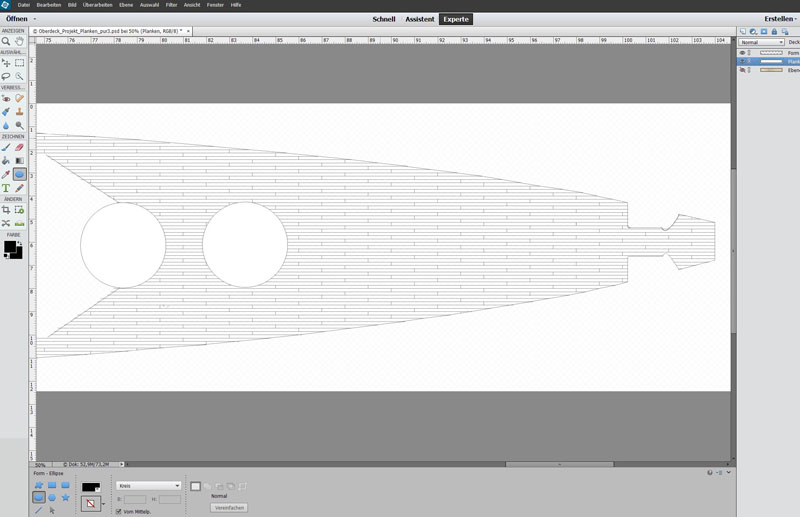Image resolution: width=800 pixels, height=517 pixels.
Task: Expand the 'Erstellen' dropdown
Action: [780, 19]
